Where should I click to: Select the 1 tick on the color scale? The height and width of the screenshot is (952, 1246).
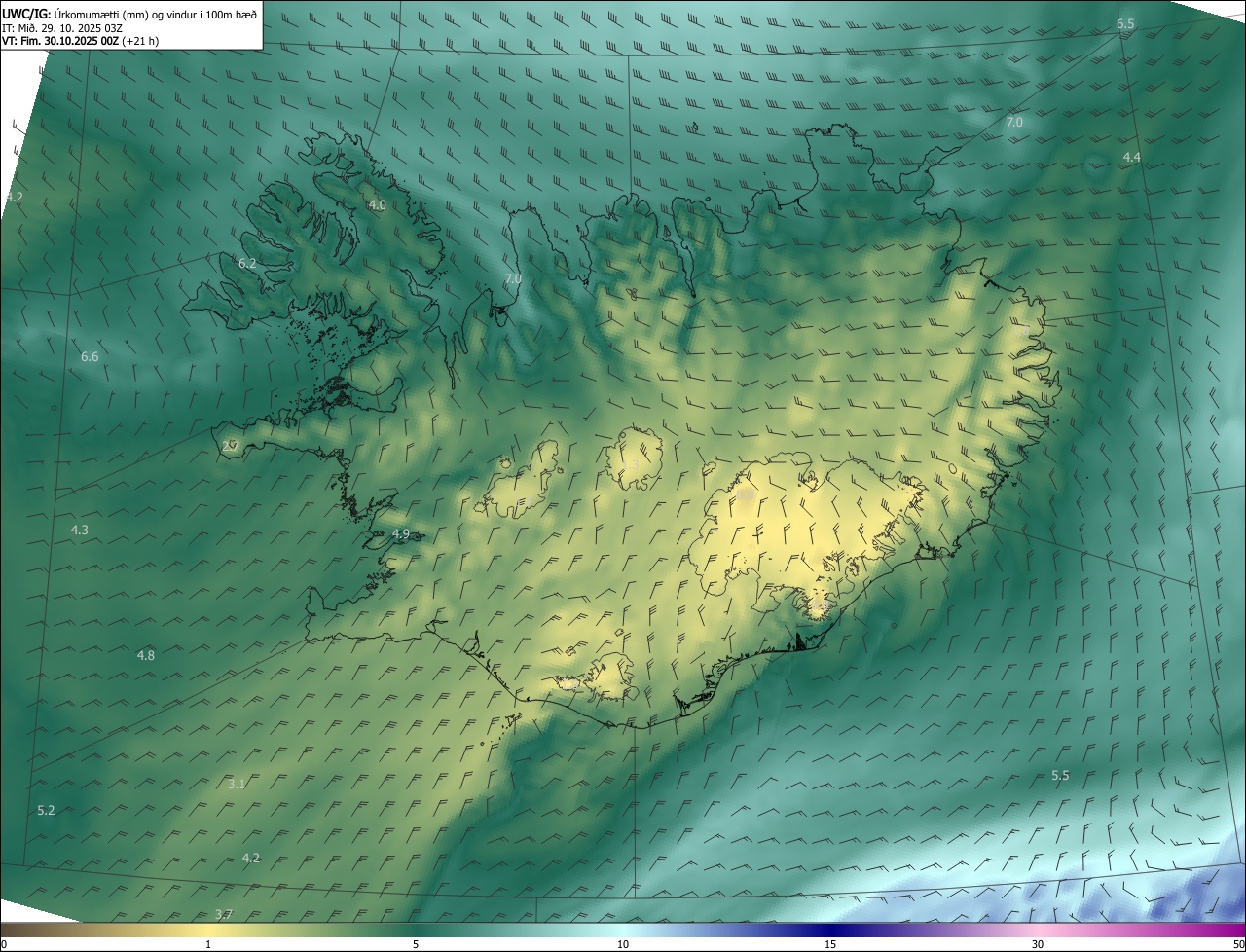(208, 945)
